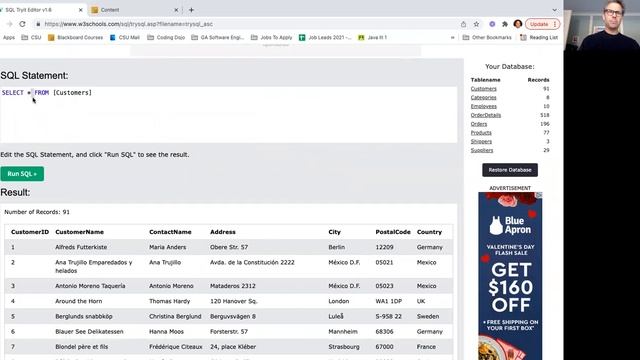Open the Chrome profile avatar
Viewport: 640px width, 360px height.
[x=518, y=24]
